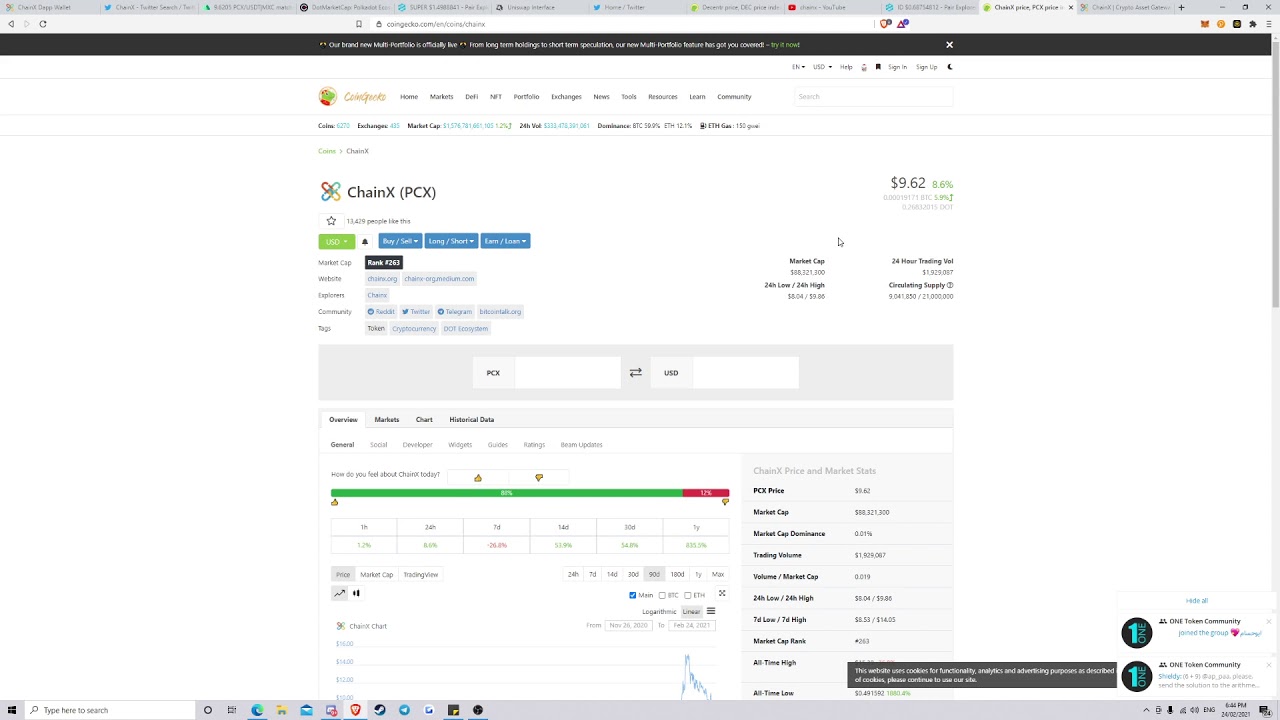Click the CoinGecko logo

[352, 96]
